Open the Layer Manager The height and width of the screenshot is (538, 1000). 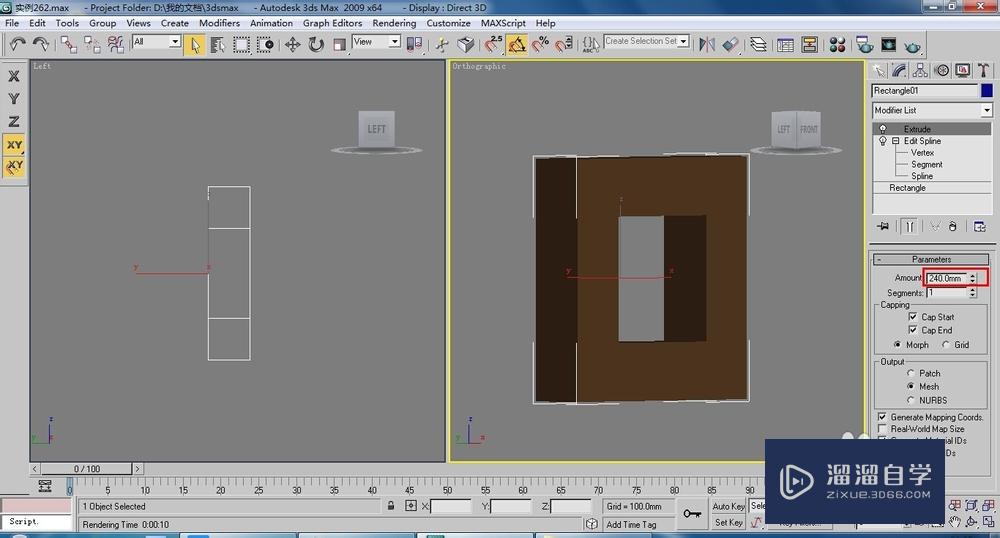[x=759, y=44]
